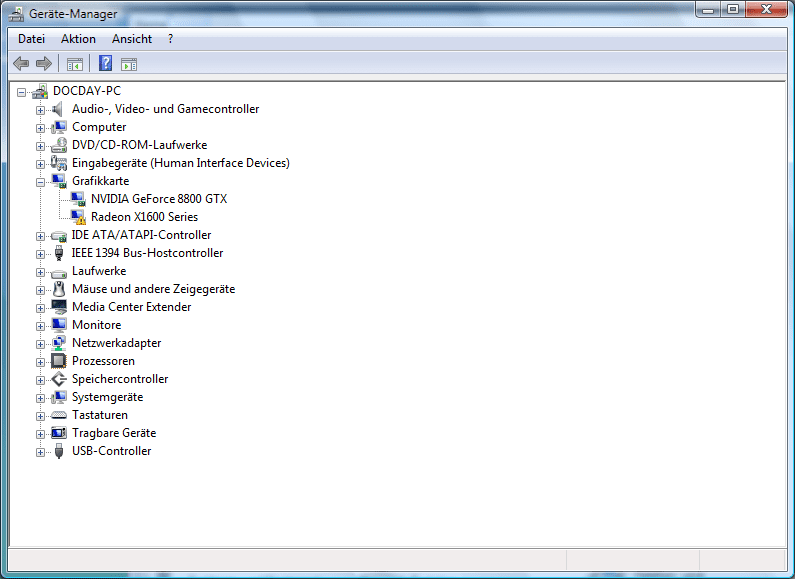Image resolution: width=795 pixels, height=579 pixels.
Task: Click the speaker icon for Audio controllers
Action: [58, 109]
